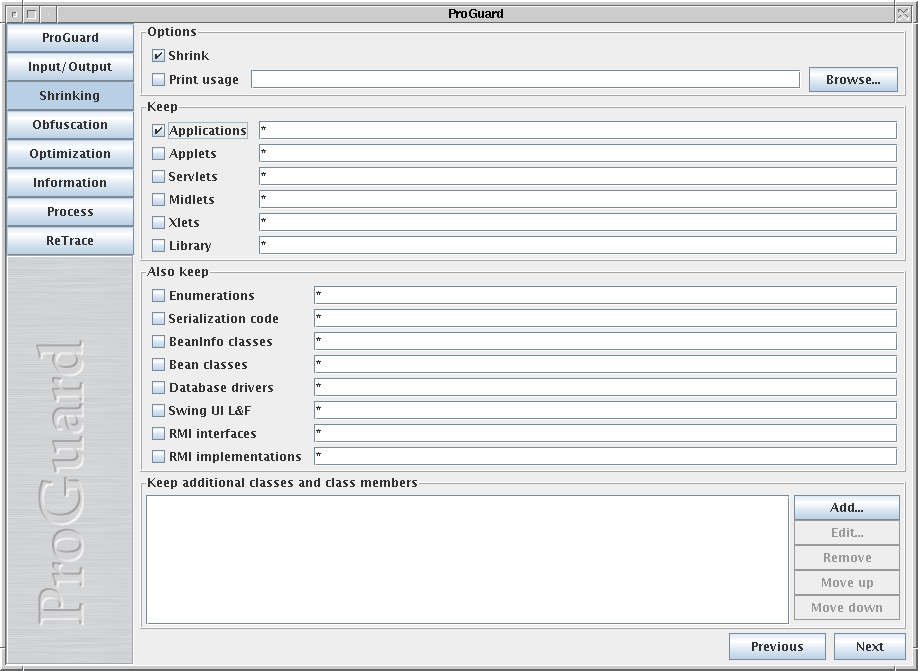Open the window menu icon in title bar
Image resolution: width=918 pixels, height=671 pixels.
click(13, 14)
